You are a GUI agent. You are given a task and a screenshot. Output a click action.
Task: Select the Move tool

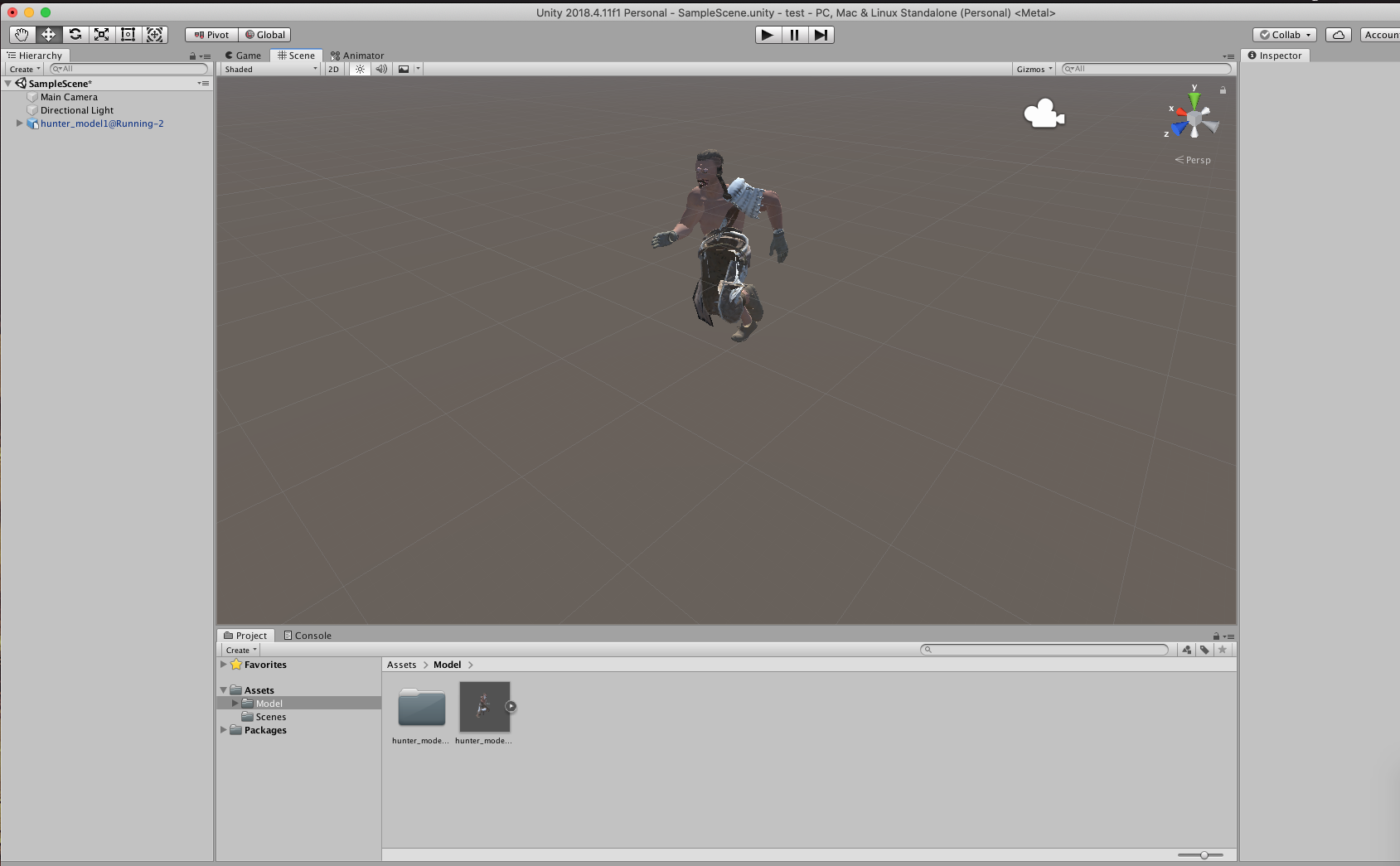click(48, 35)
